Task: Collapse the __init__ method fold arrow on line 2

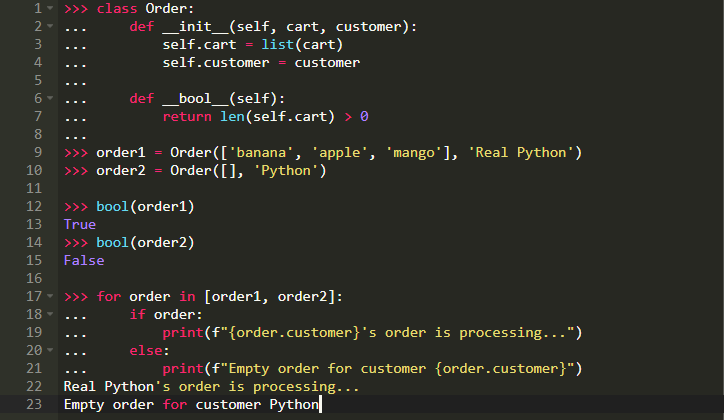Action: (x=50, y=26)
